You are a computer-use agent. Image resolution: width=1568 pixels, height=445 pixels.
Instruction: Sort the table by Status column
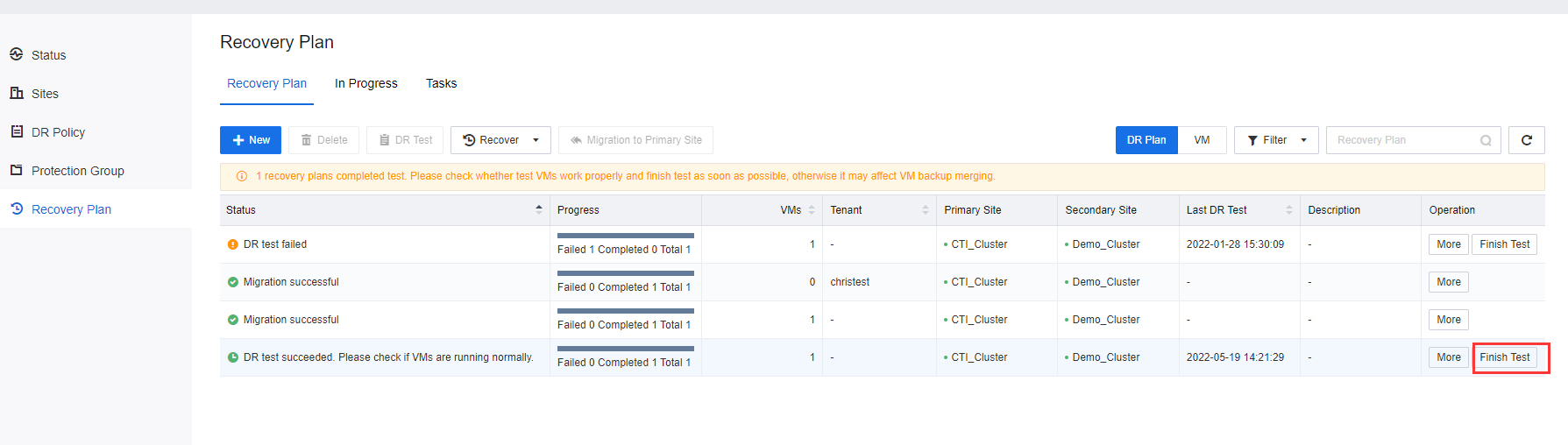tap(538, 210)
